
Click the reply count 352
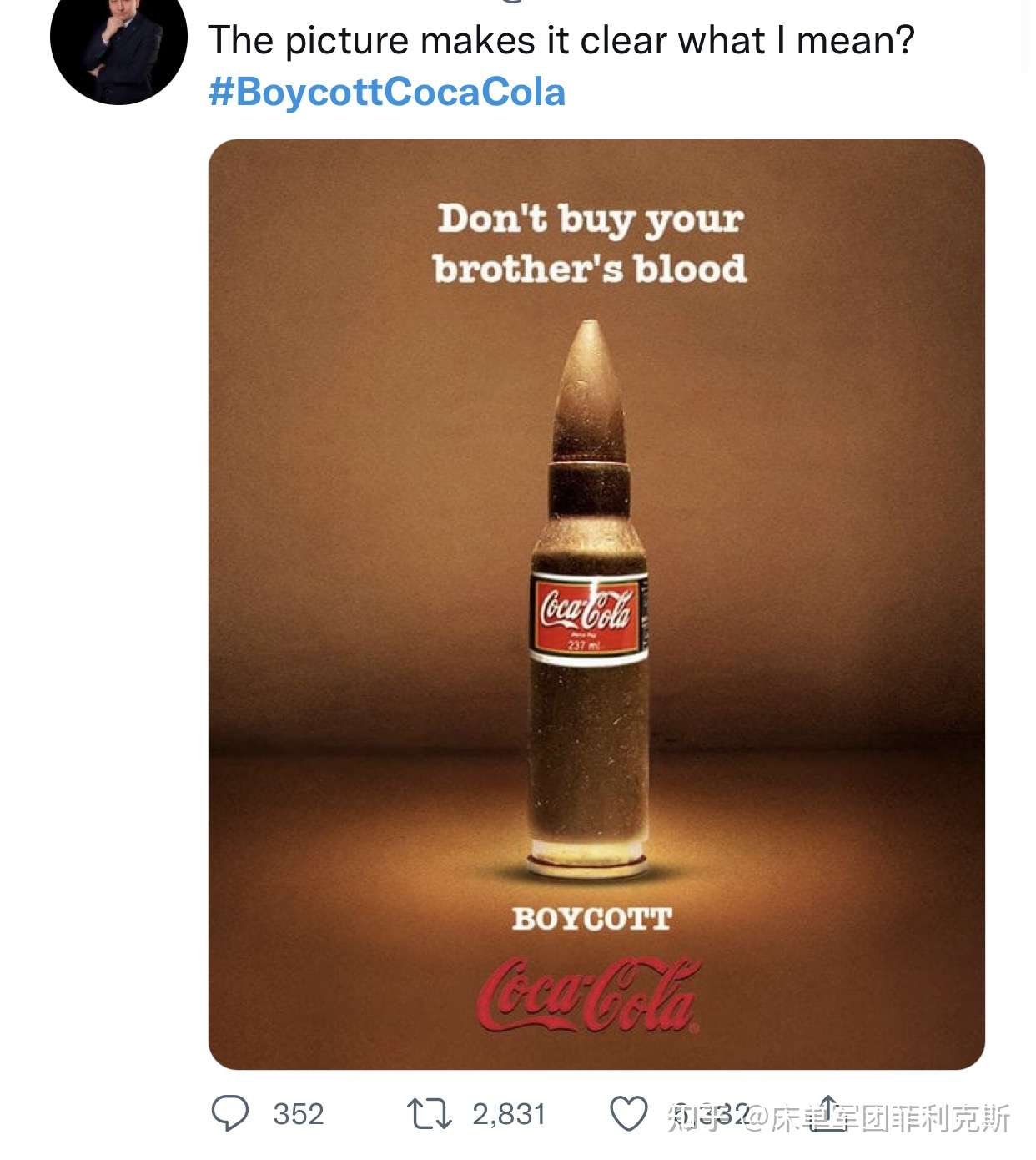[299, 1114]
